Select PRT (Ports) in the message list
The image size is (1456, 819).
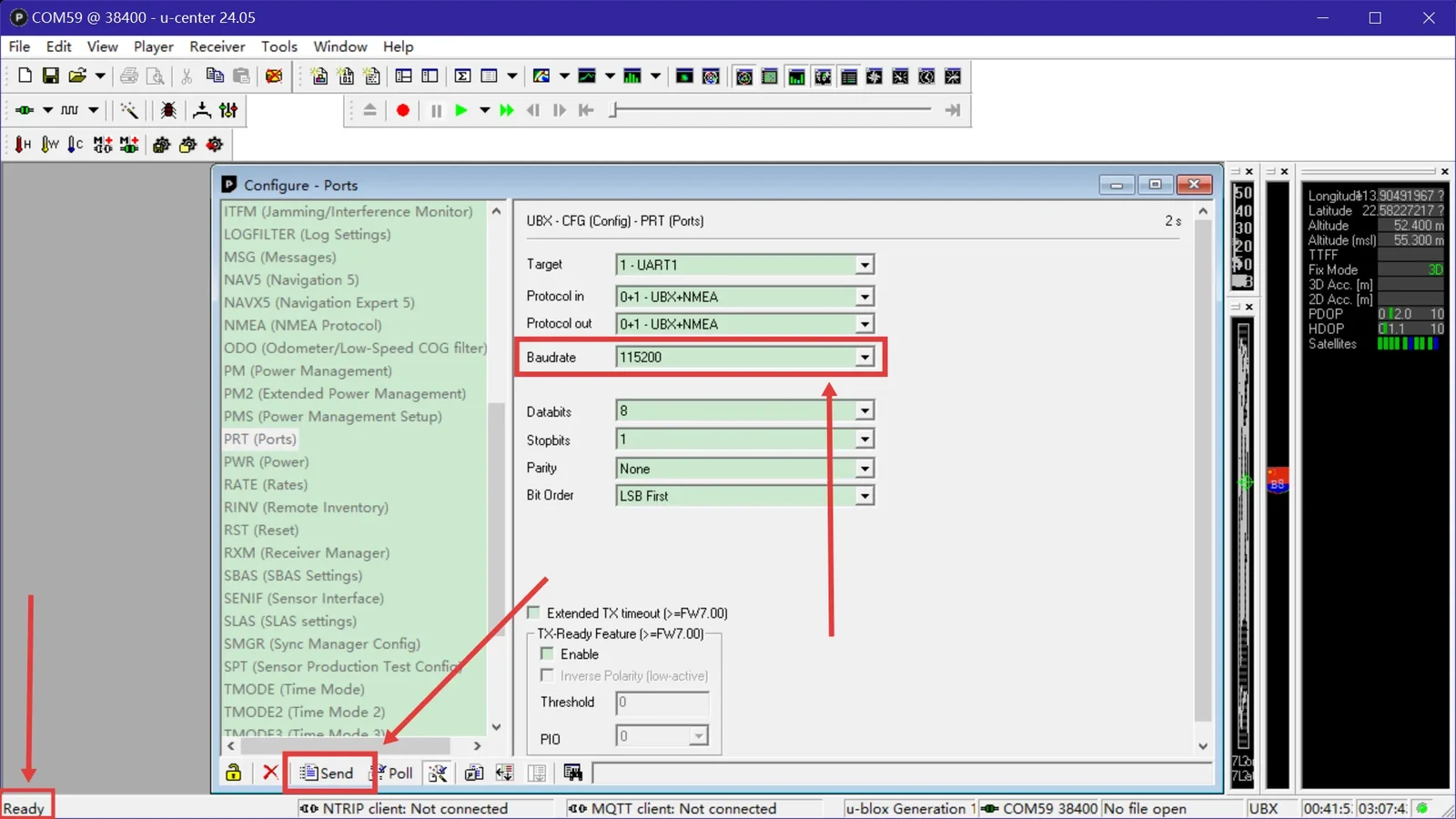[260, 439]
